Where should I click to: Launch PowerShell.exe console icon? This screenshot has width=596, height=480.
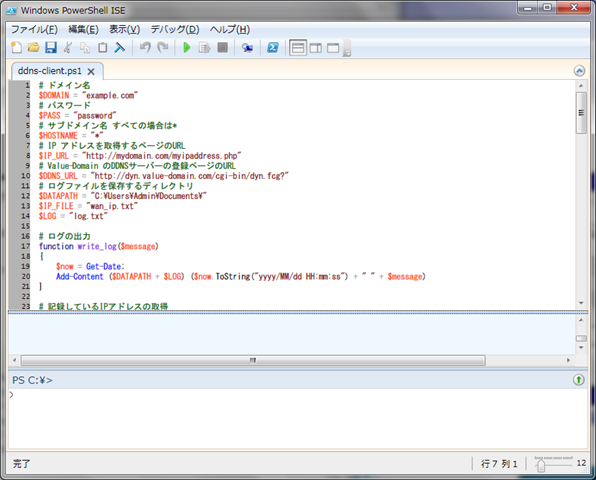coord(273,48)
